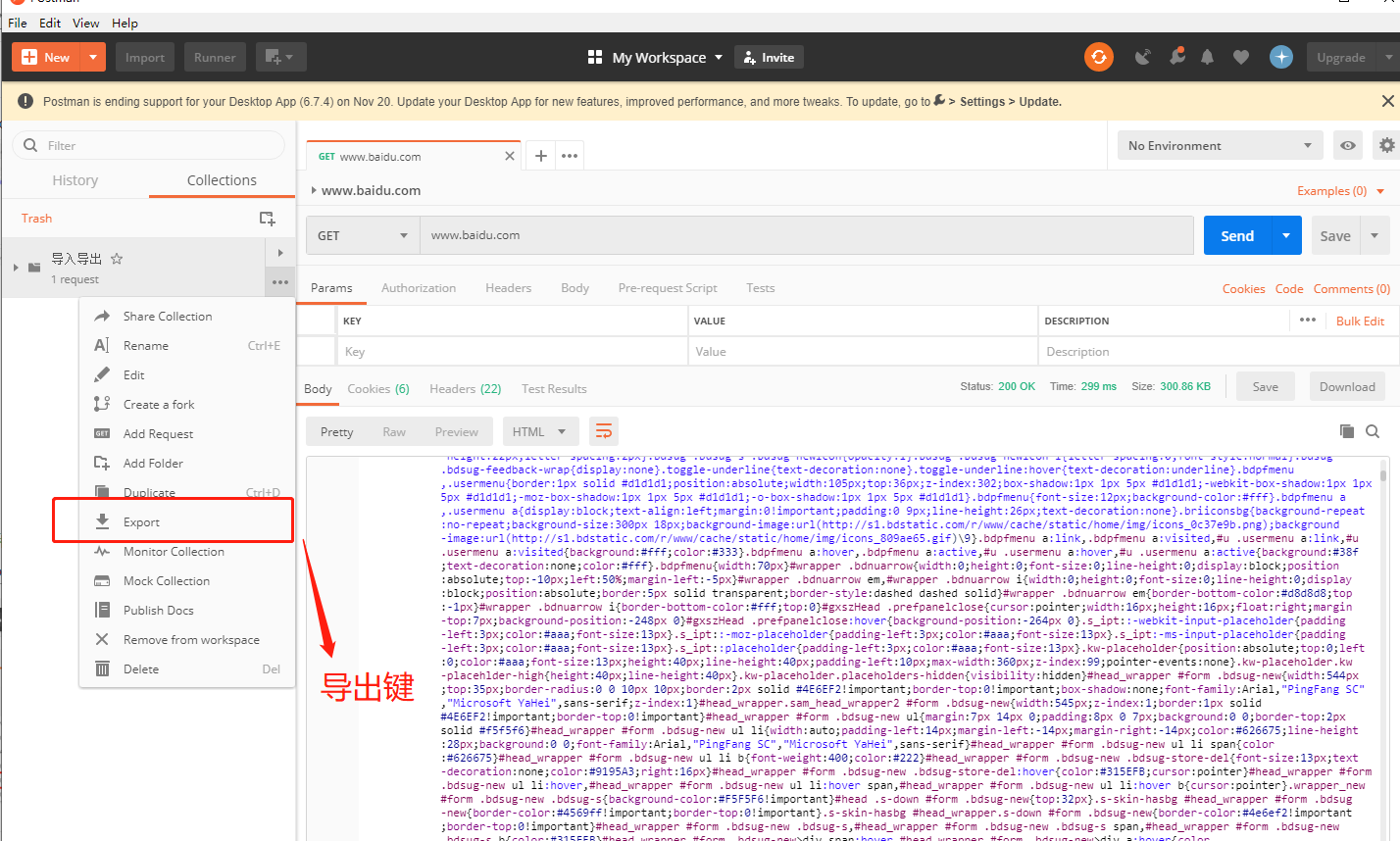Open params table column options ellipsis
1400x841 pixels.
(x=1308, y=320)
